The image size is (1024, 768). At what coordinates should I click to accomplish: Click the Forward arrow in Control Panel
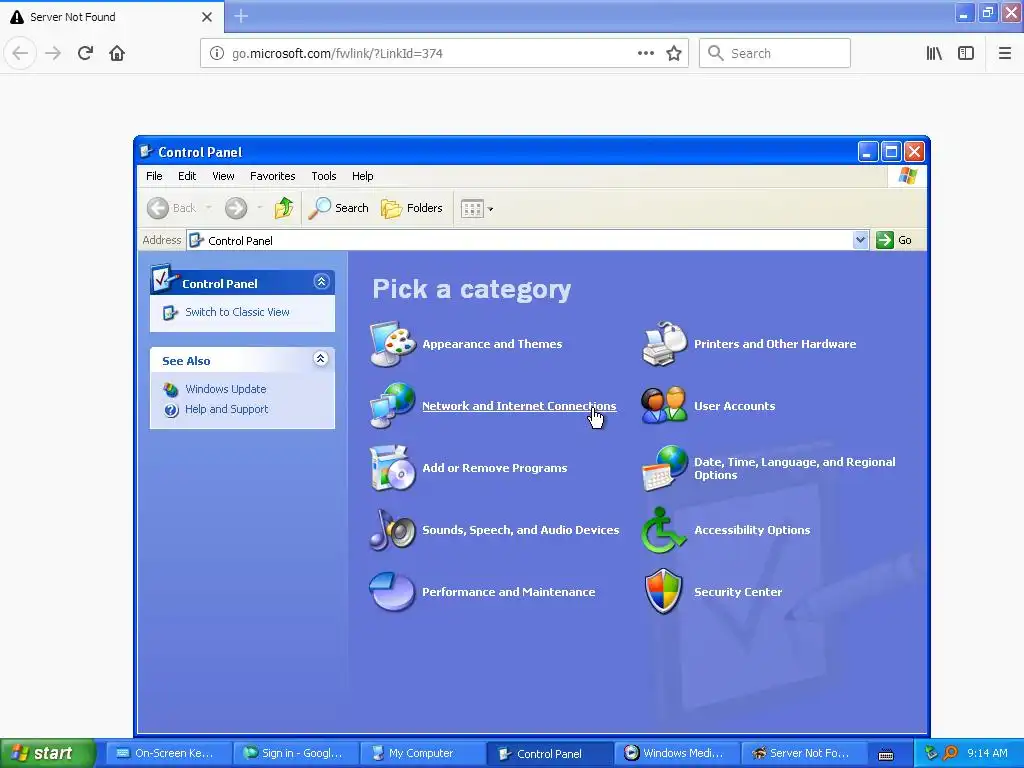click(236, 208)
